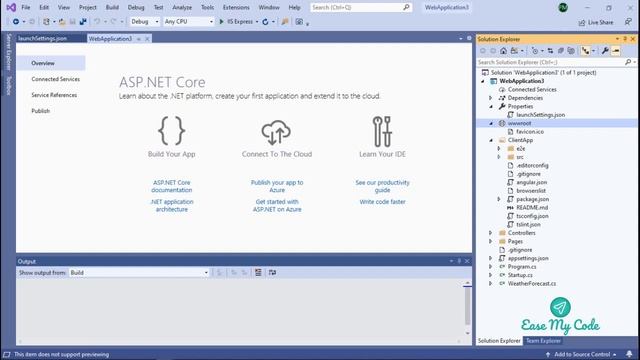Viewport: 640px width, 360px height.
Task: Collapse the wwwroot folder
Action: (x=491, y=123)
